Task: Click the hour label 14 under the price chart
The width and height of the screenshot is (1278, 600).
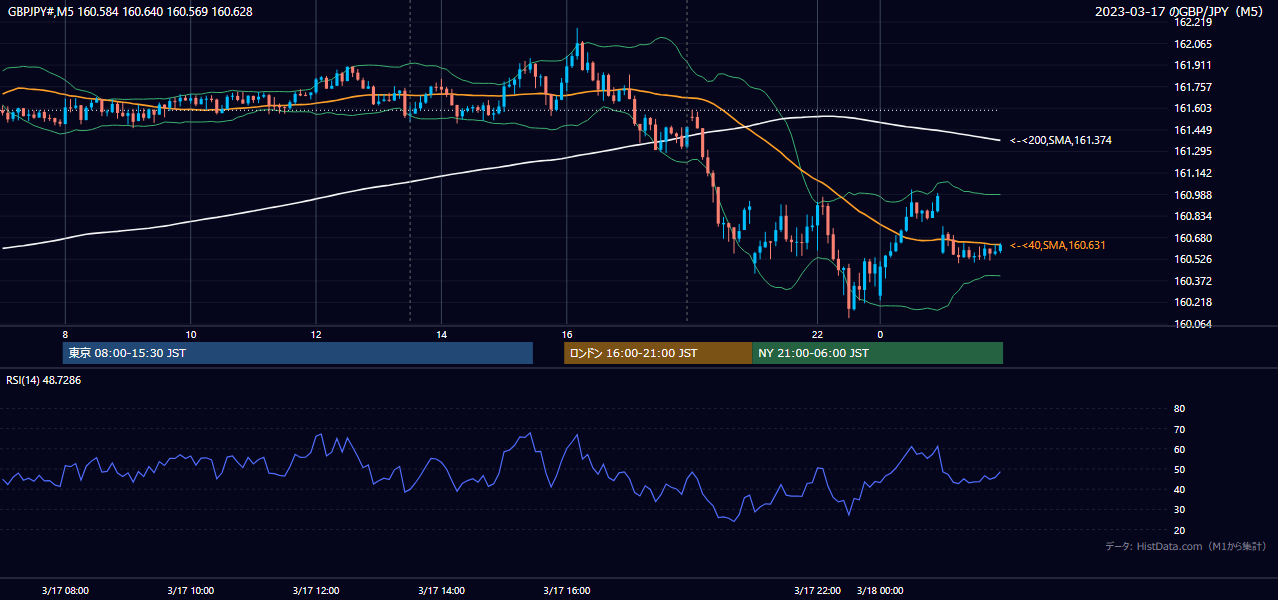Action: [x=441, y=334]
